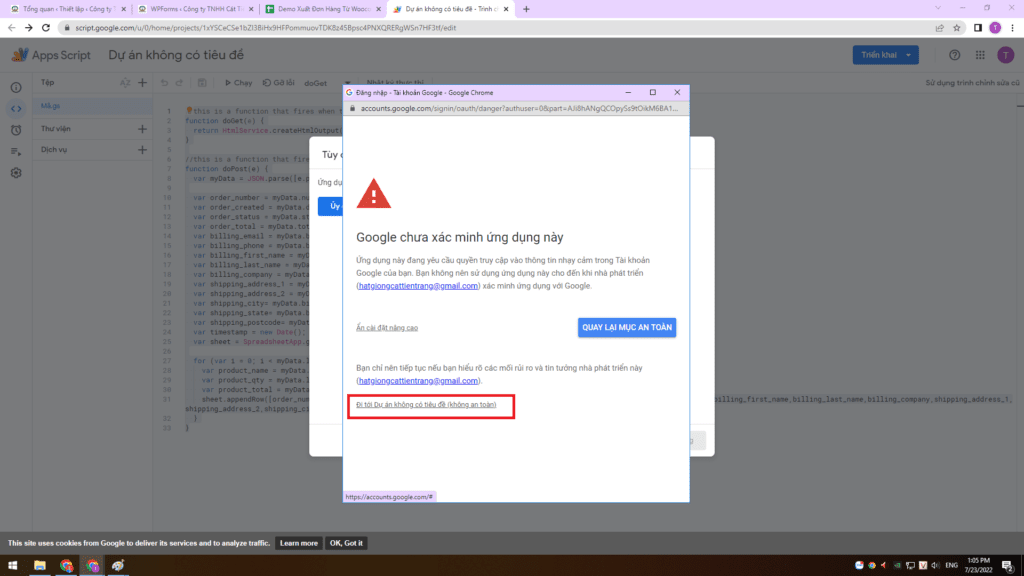
Task: Click the redo arrow in editor toolbar
Action: (180, 83)
